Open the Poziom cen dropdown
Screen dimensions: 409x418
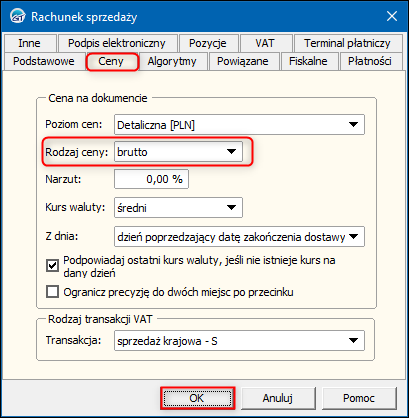coord(239,125)
